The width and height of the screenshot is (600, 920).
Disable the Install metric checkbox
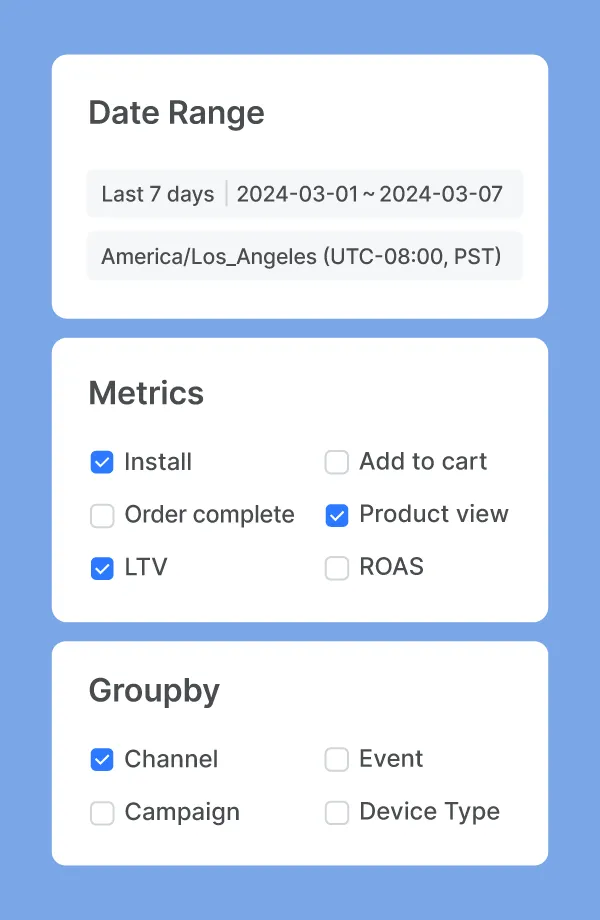click(102, 462)
